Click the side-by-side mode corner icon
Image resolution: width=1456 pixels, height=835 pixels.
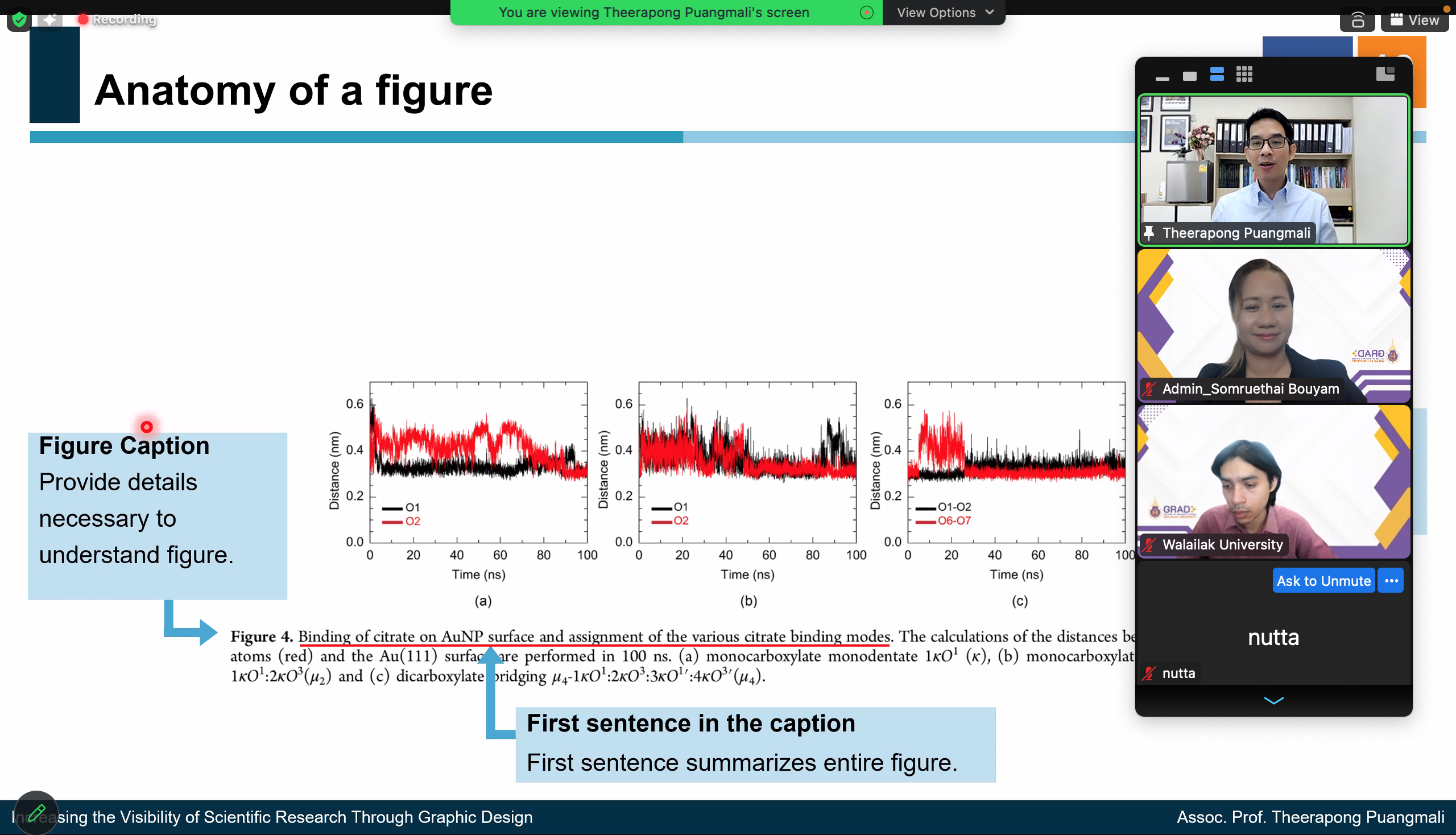[x=1385, y=74]
